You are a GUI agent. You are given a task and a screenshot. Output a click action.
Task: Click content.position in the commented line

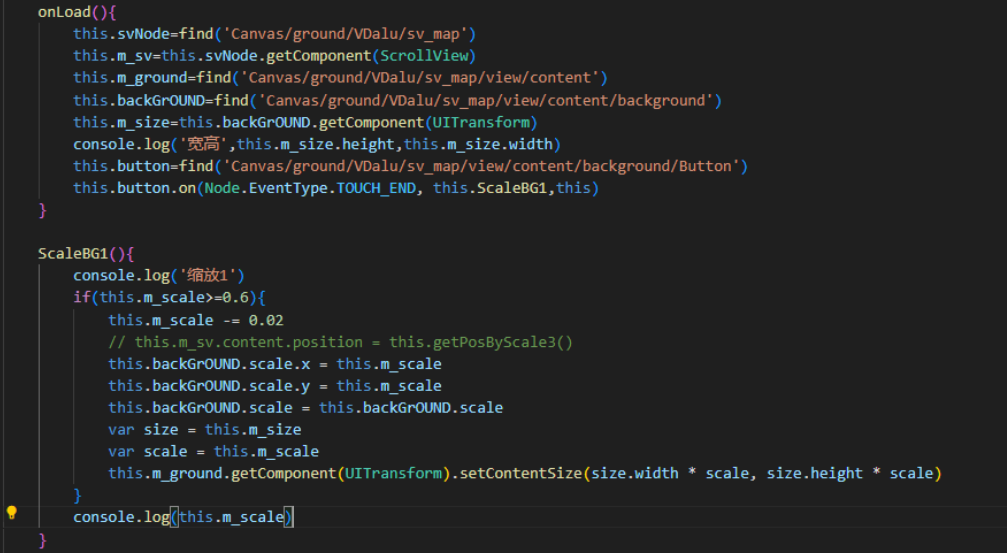tap(292, 342)
